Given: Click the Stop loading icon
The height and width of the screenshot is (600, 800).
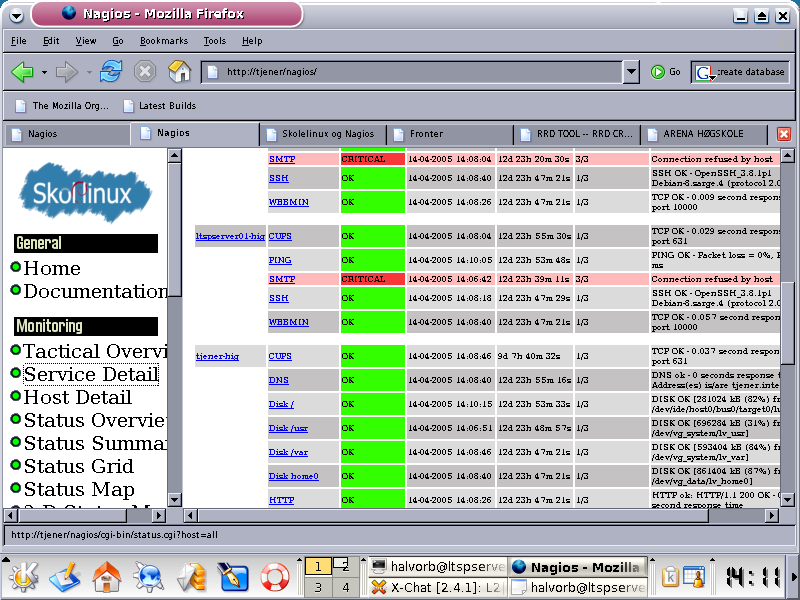Looking at the screenshot, I should coord(145,71).
